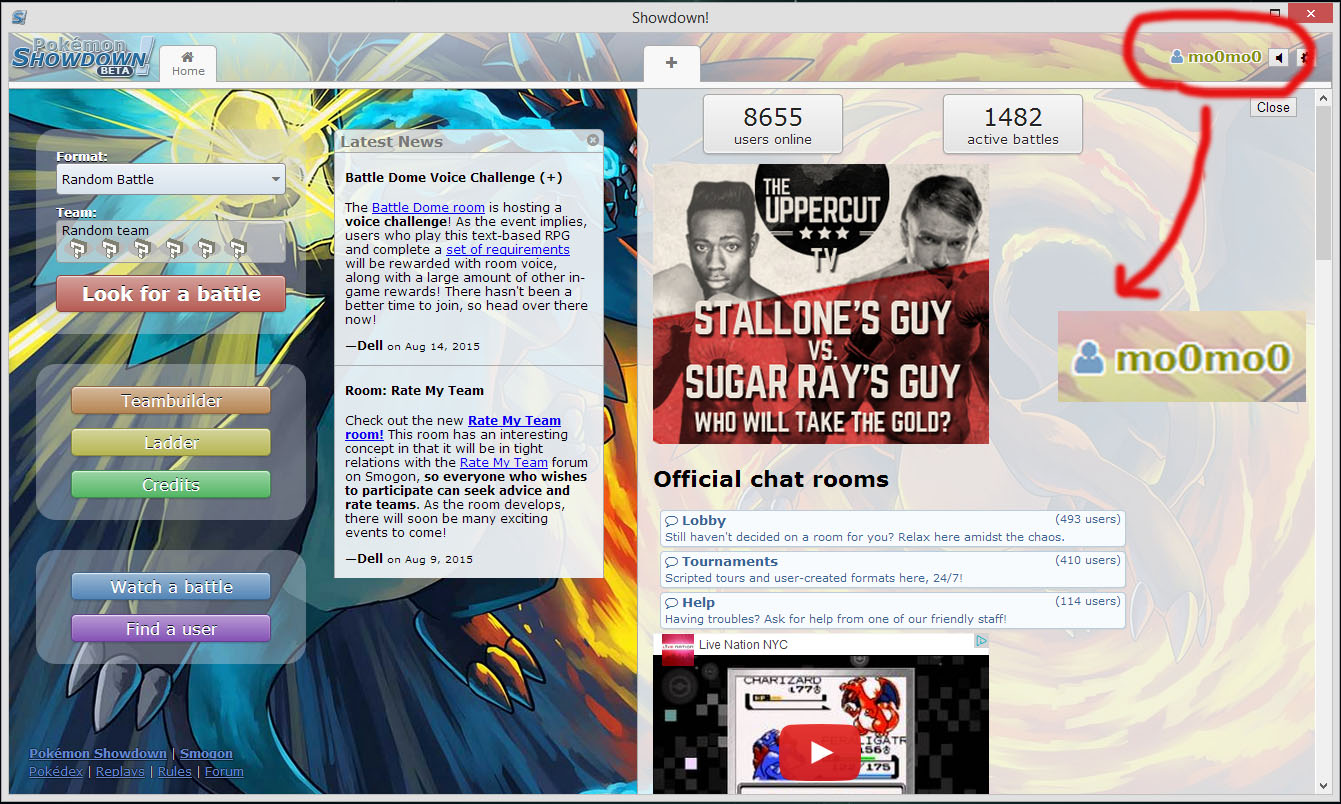Expand the Random Battle format dropdown

point(171,179)
